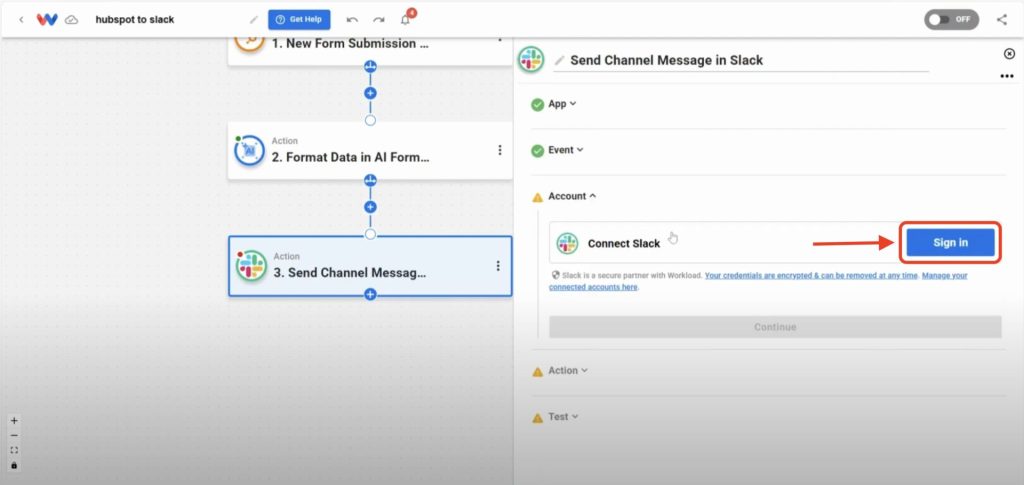Expand the Test section
The width and height of the screenshot is (1024, 485).
[563, 416]
